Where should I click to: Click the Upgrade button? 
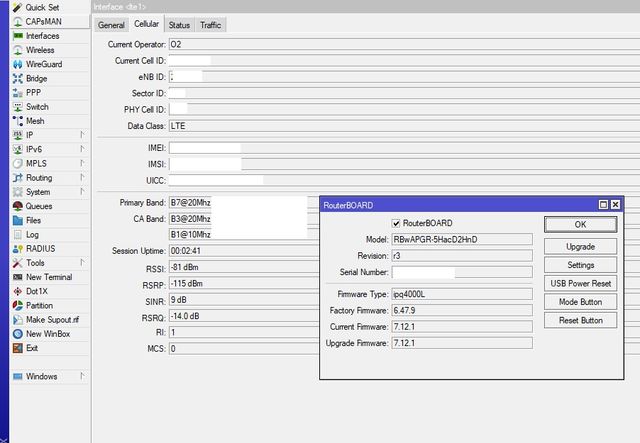pyautogui.click(x=580, y=247)
